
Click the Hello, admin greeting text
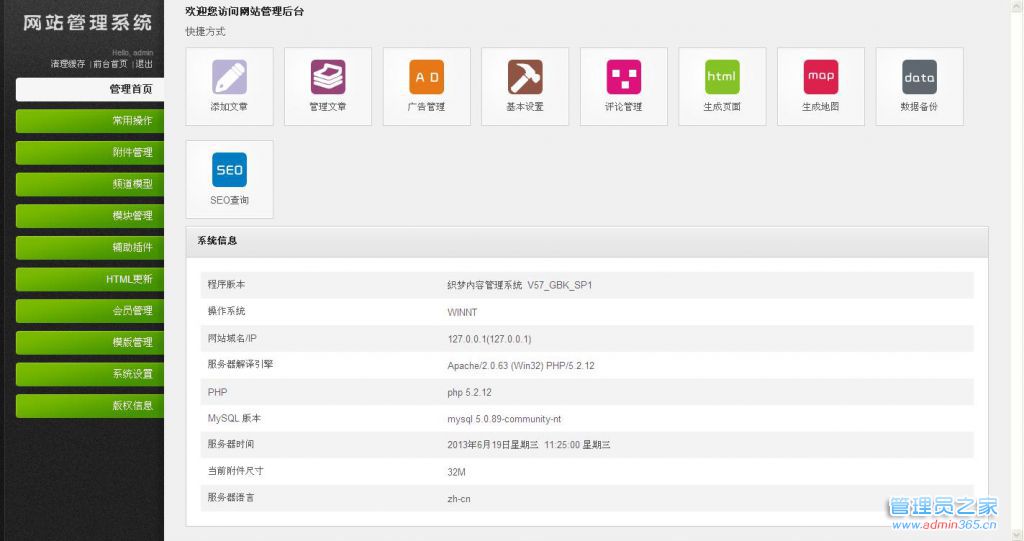133,52
